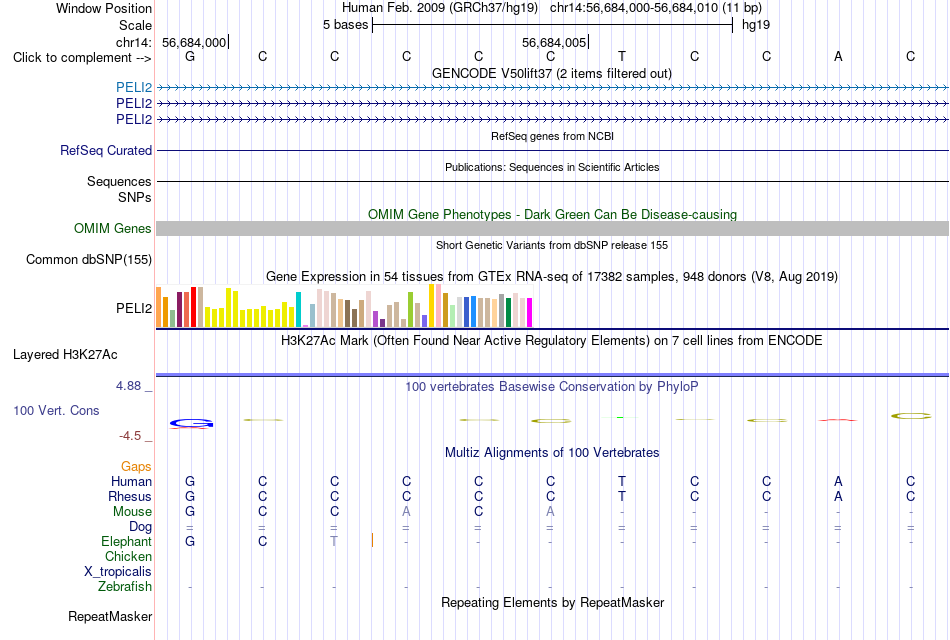Click the RepeatMasker track label
Screen dimensions: 950x640
click(110, 616)
